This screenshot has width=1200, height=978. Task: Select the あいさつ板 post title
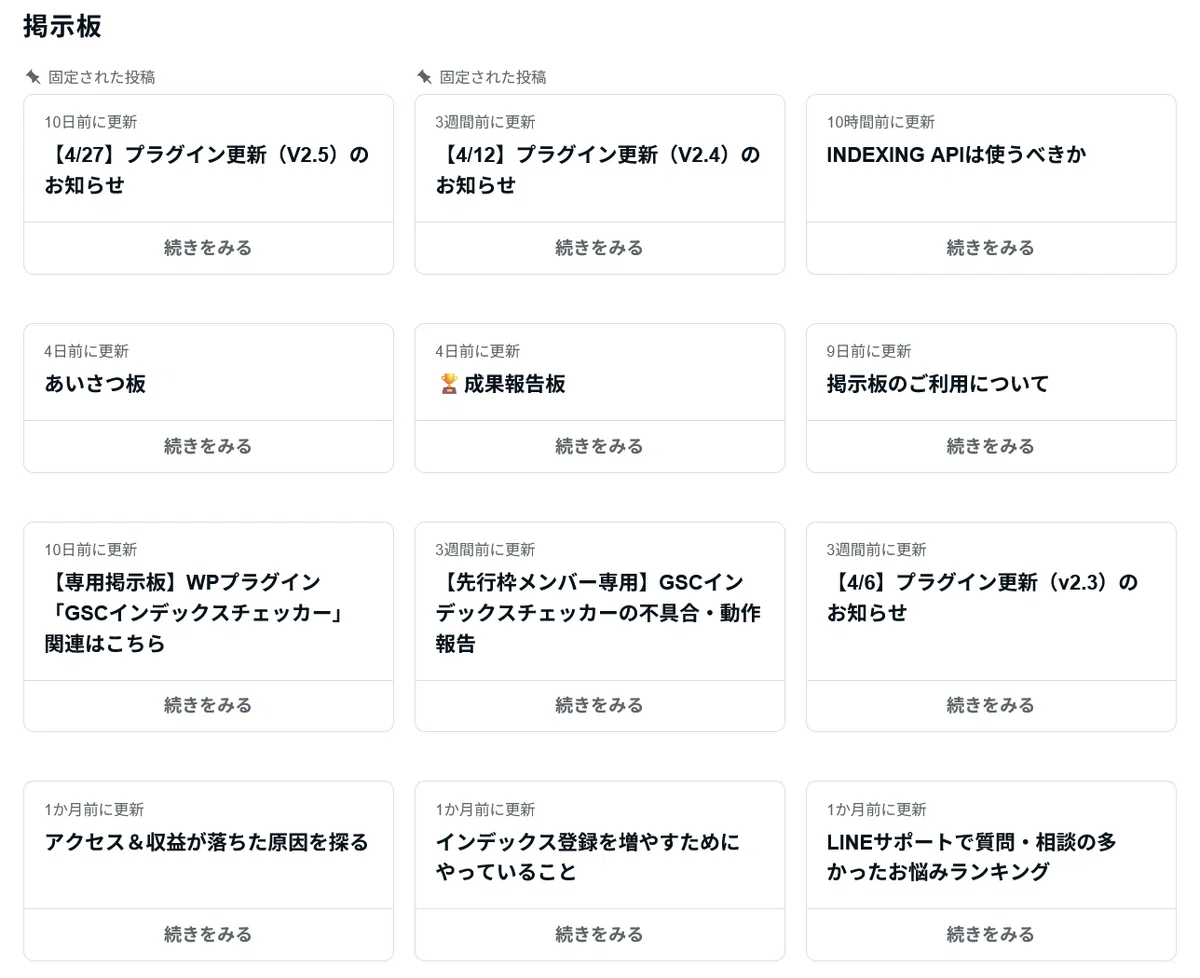pos(95,384)
